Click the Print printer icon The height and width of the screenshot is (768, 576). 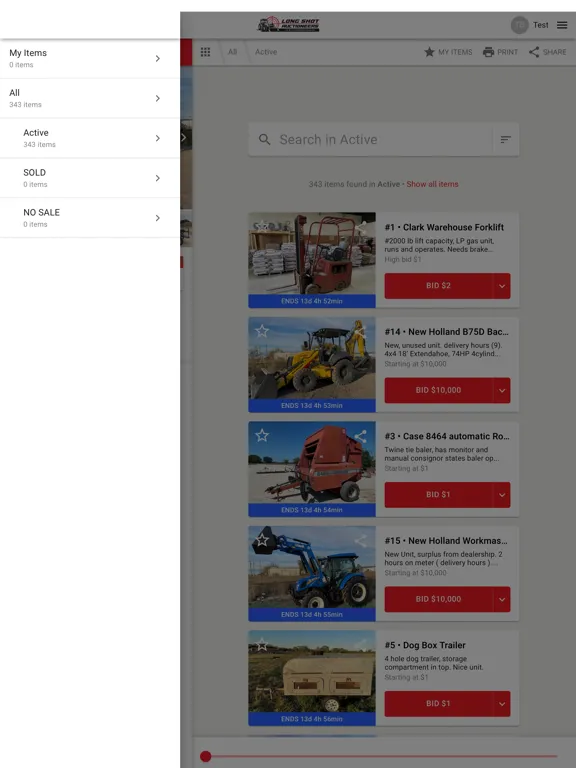(x=488, y=52)
